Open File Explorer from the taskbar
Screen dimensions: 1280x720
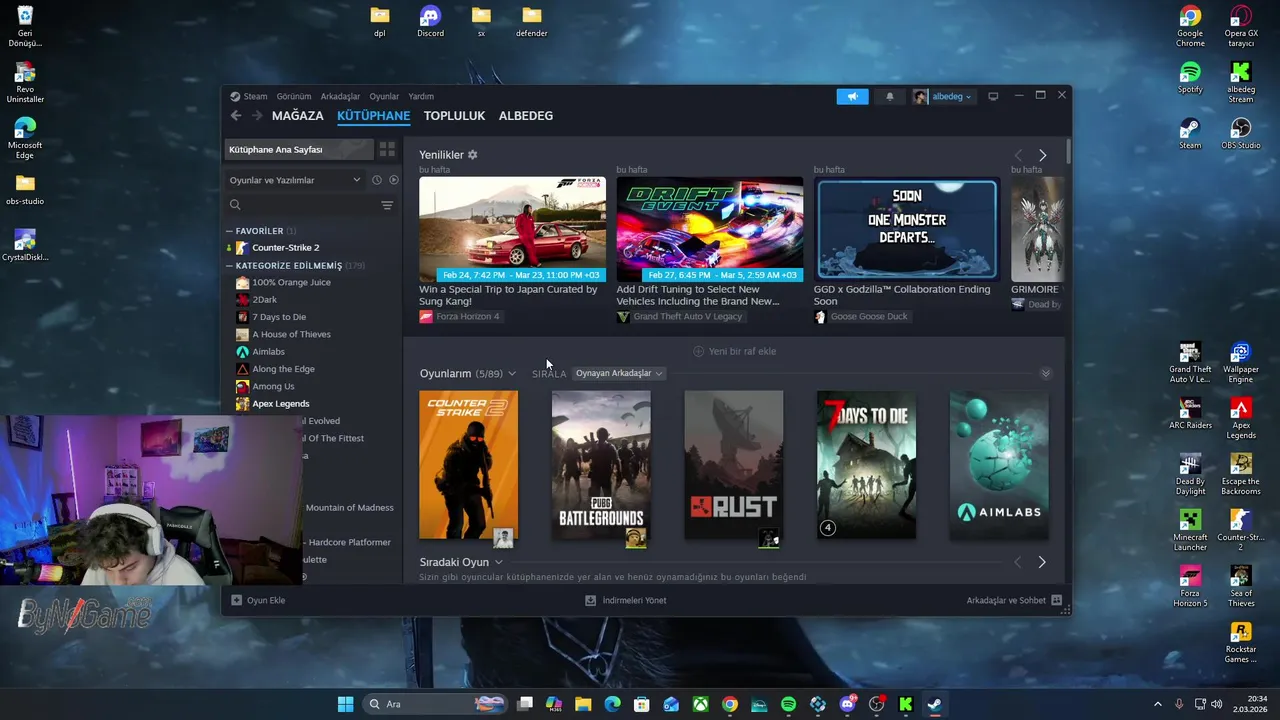[x=583, y=704]
